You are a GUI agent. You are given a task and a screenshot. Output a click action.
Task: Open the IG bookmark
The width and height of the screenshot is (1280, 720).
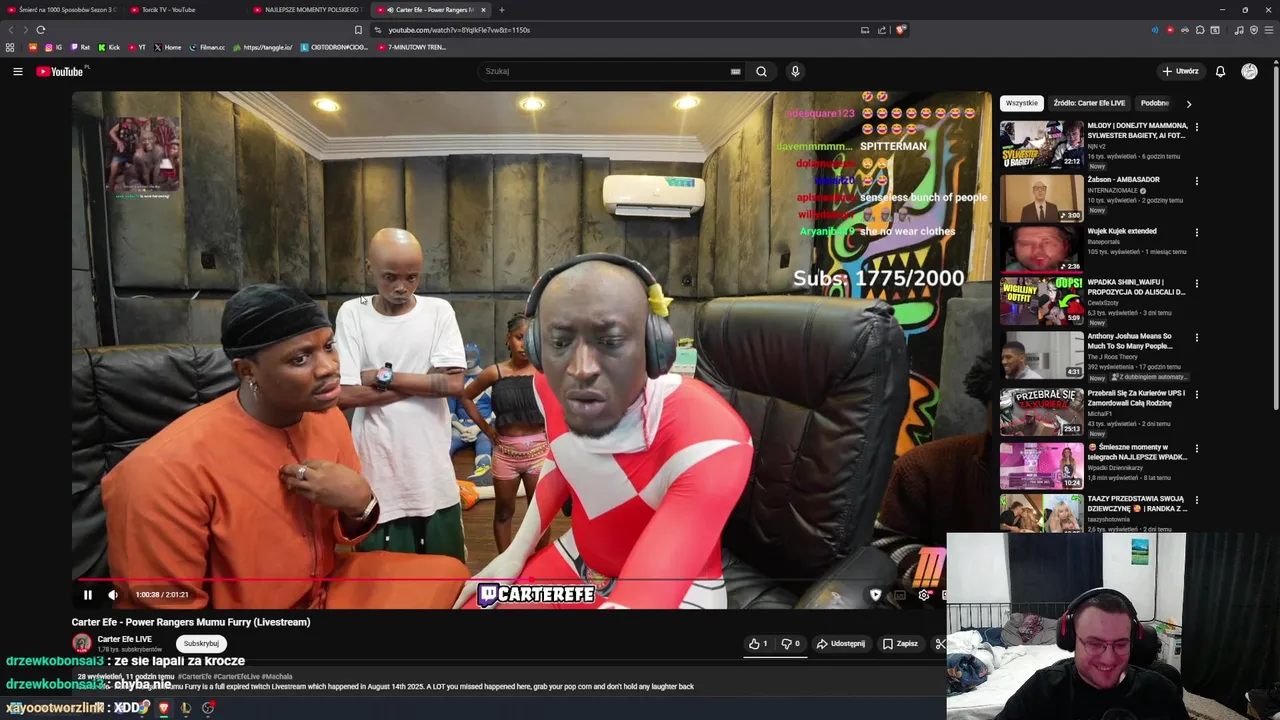click(x=53, y=47)
